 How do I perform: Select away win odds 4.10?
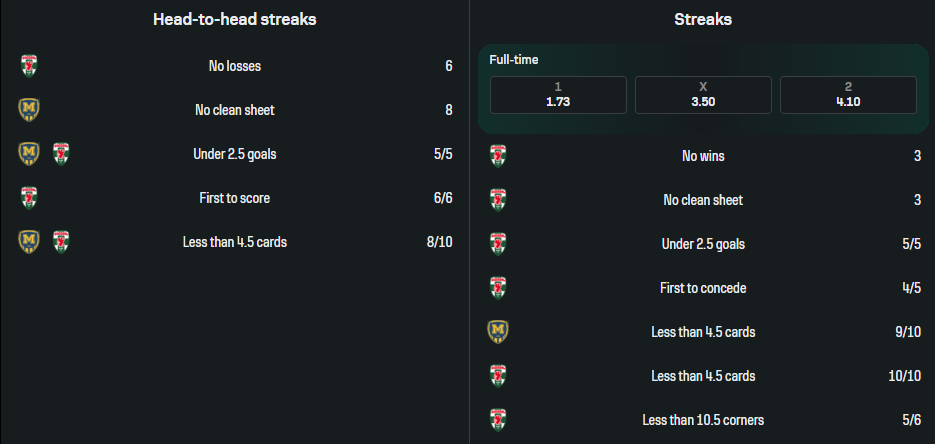coord(848,95)
